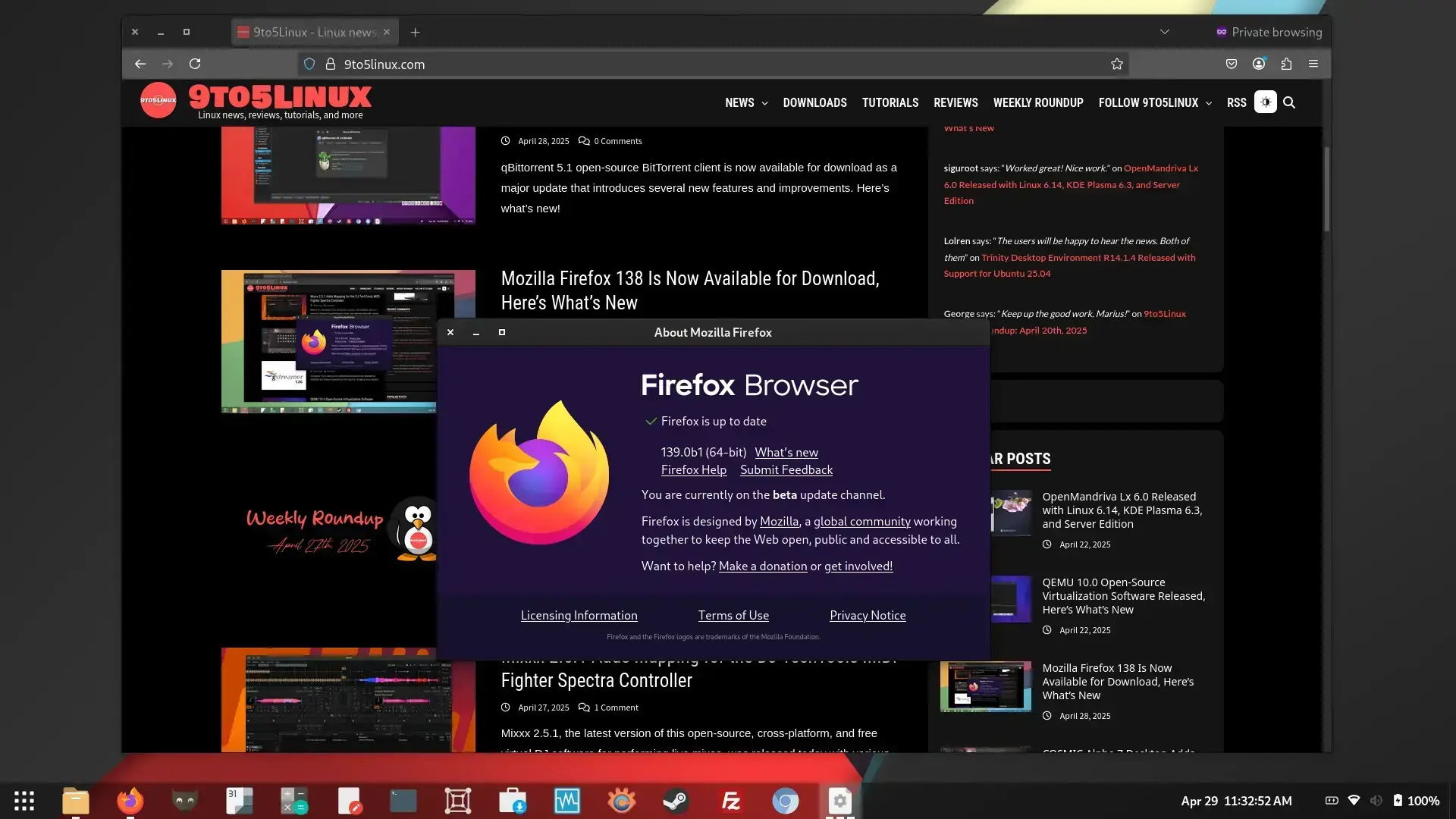This screenshot has width=1456, height=819.
Task: Click the page vertical scrollbar
Action: [1326, 190]
